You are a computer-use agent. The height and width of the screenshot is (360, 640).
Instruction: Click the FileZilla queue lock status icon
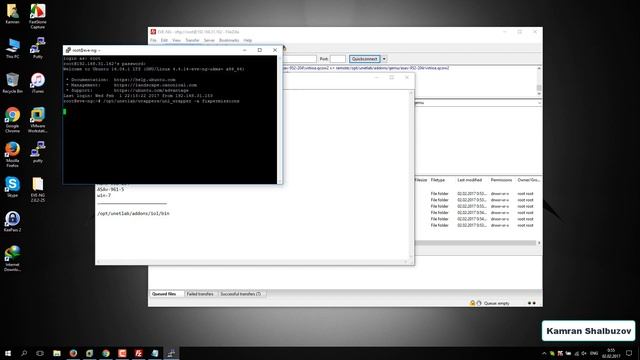coord(472,303)
